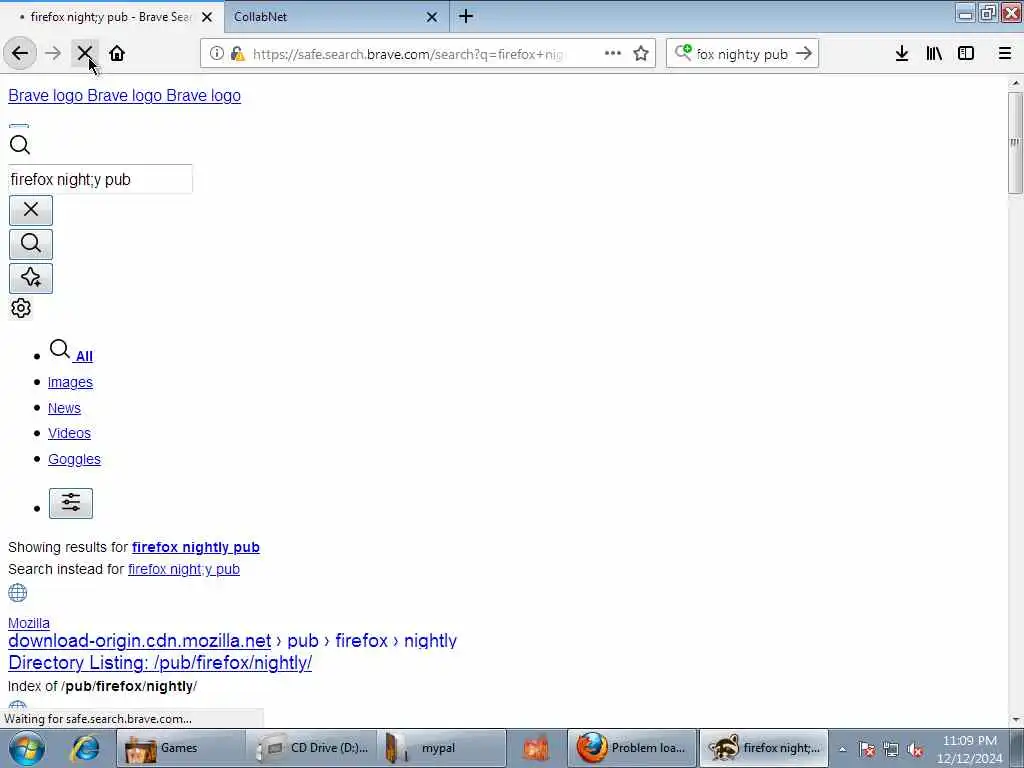Switch to Videos results
Screen dimensions: 1024x768
69,433
